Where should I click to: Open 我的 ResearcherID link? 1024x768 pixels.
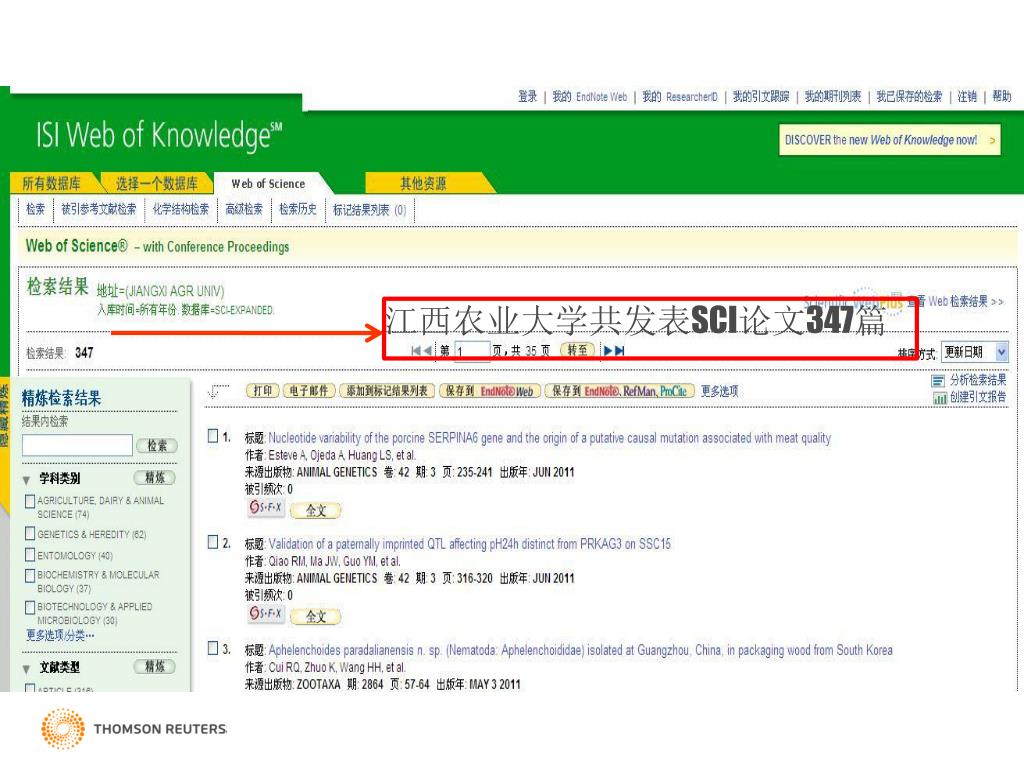tap(680, 97)
